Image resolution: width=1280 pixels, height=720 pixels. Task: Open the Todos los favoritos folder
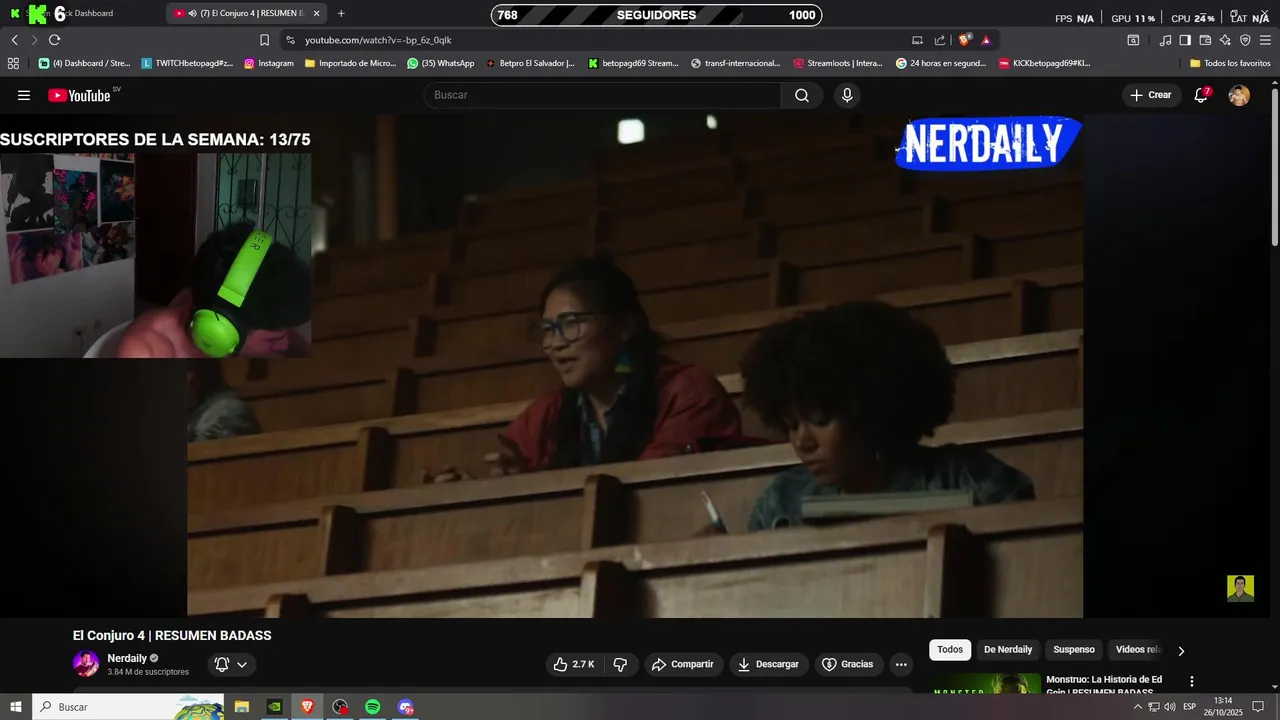click(1230, 63)
